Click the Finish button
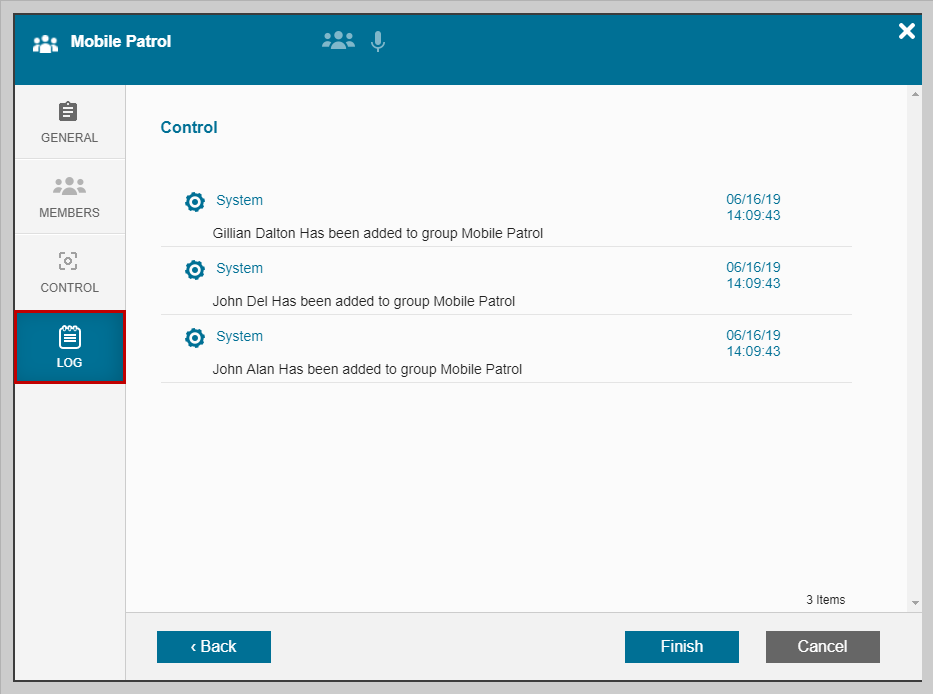The width and height of the screenshot is (933, 694). pos(682,646)
